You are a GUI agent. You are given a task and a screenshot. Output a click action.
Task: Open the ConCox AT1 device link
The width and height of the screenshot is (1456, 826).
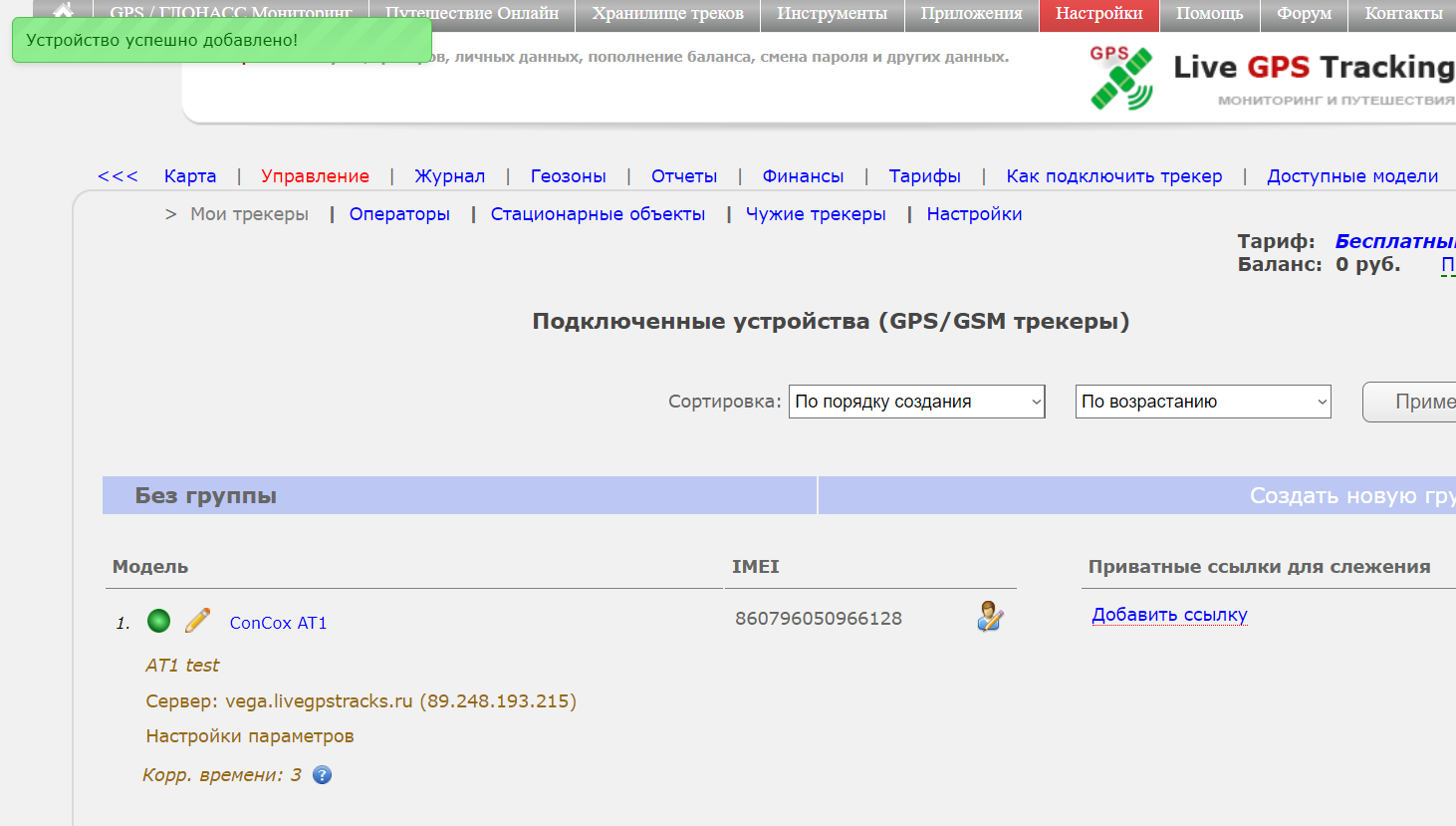[x=278, y=623]
